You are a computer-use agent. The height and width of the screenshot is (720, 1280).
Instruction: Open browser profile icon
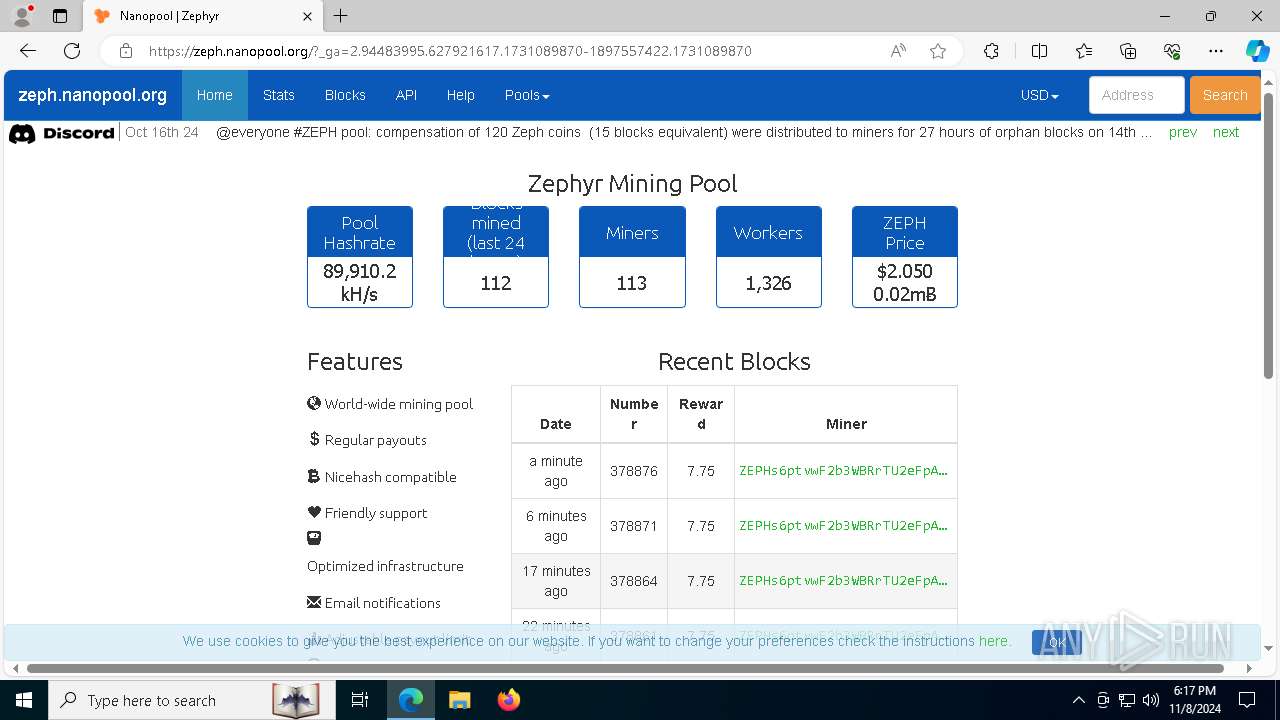click(22, 16)
